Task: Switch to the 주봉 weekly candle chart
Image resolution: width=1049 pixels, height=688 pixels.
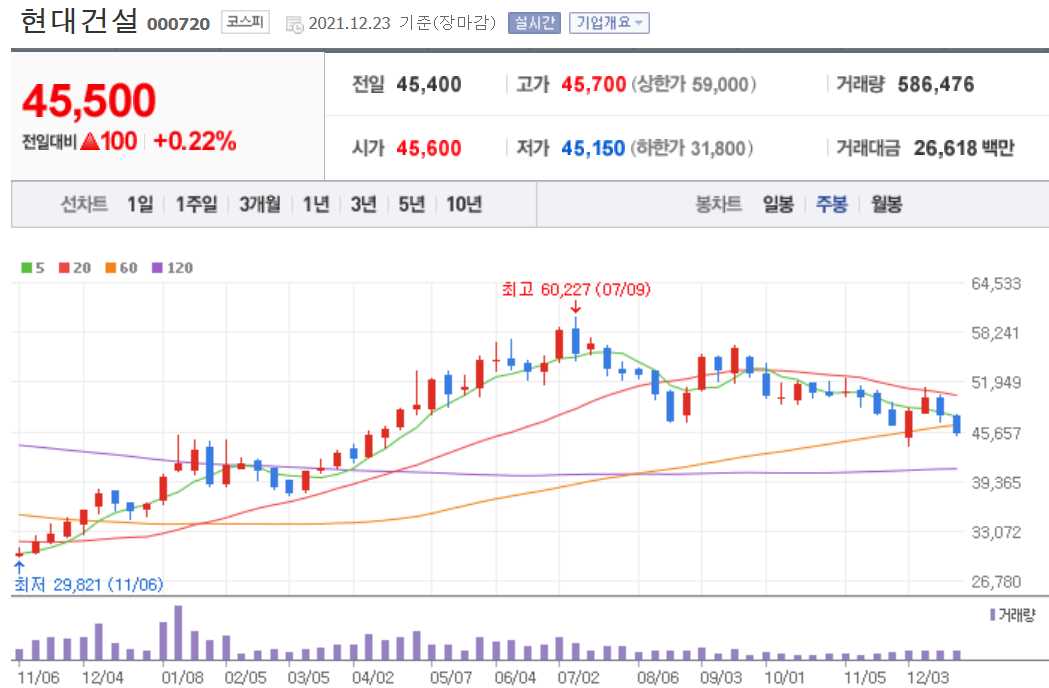Action: click(832, 203)
